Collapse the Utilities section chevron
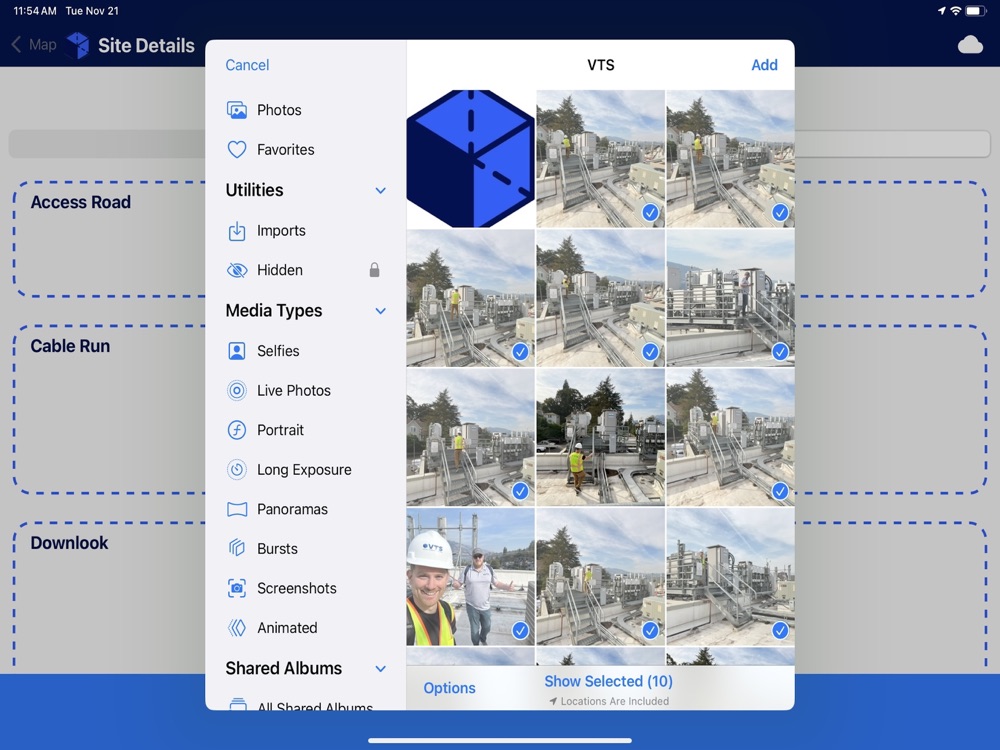This screenshot has width=1000, height=750. (x=381, y=191)
